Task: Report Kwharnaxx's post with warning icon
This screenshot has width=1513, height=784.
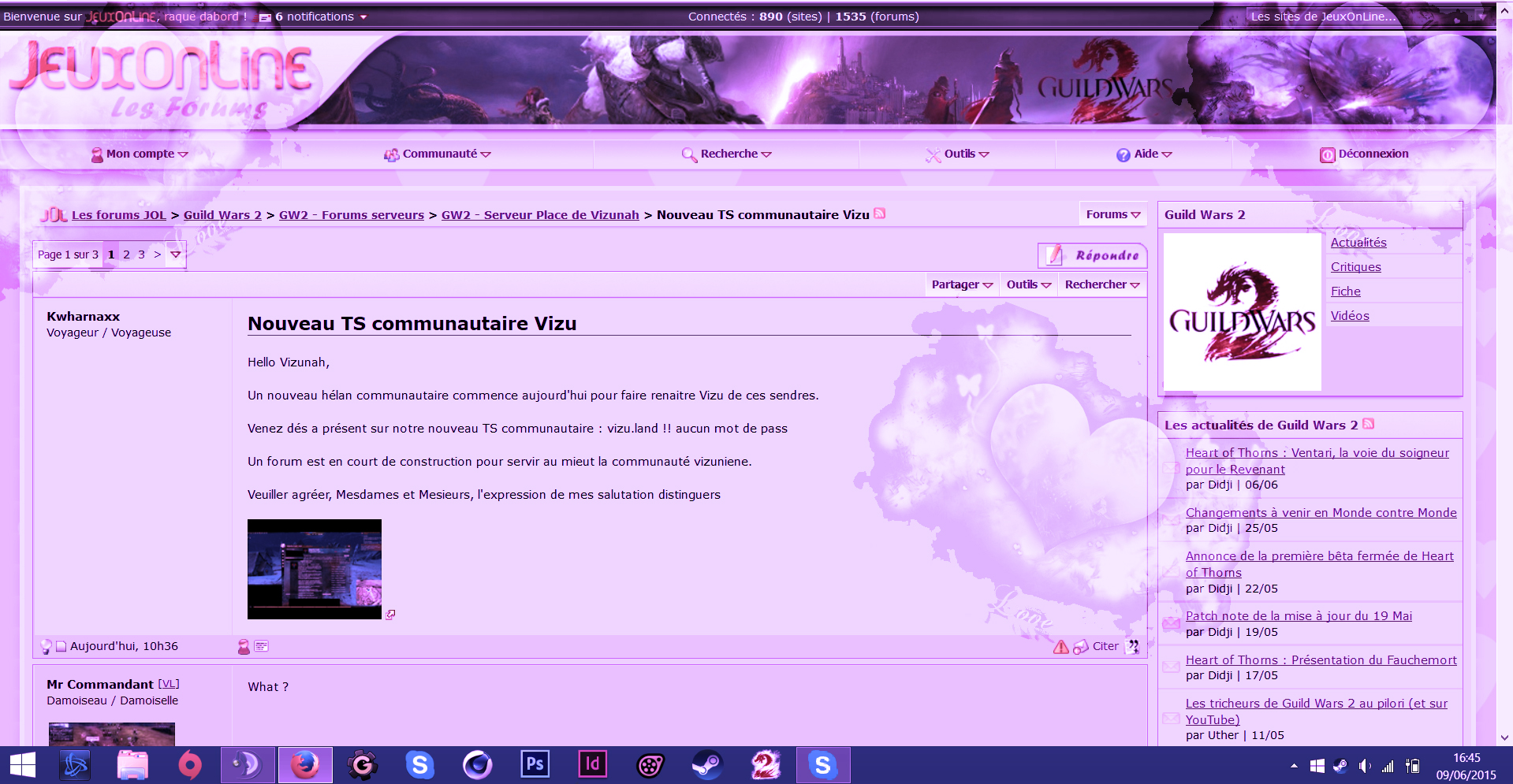Action: 1061,647
